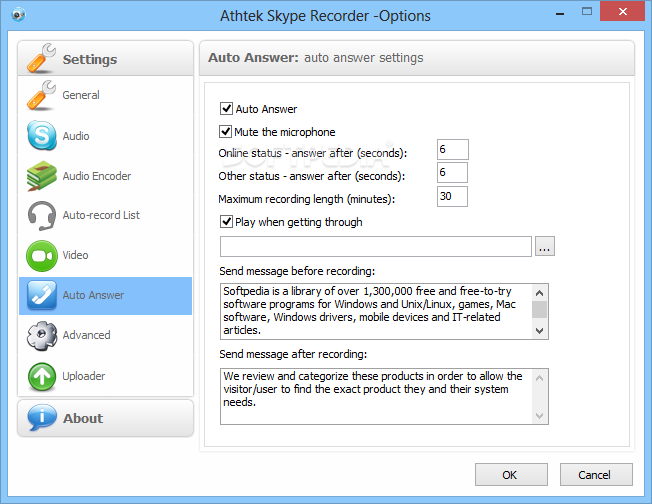Click the before-recording scrollbar thumb
The height and width of the screenshot is (504, 652).
[x=540, y=309]
